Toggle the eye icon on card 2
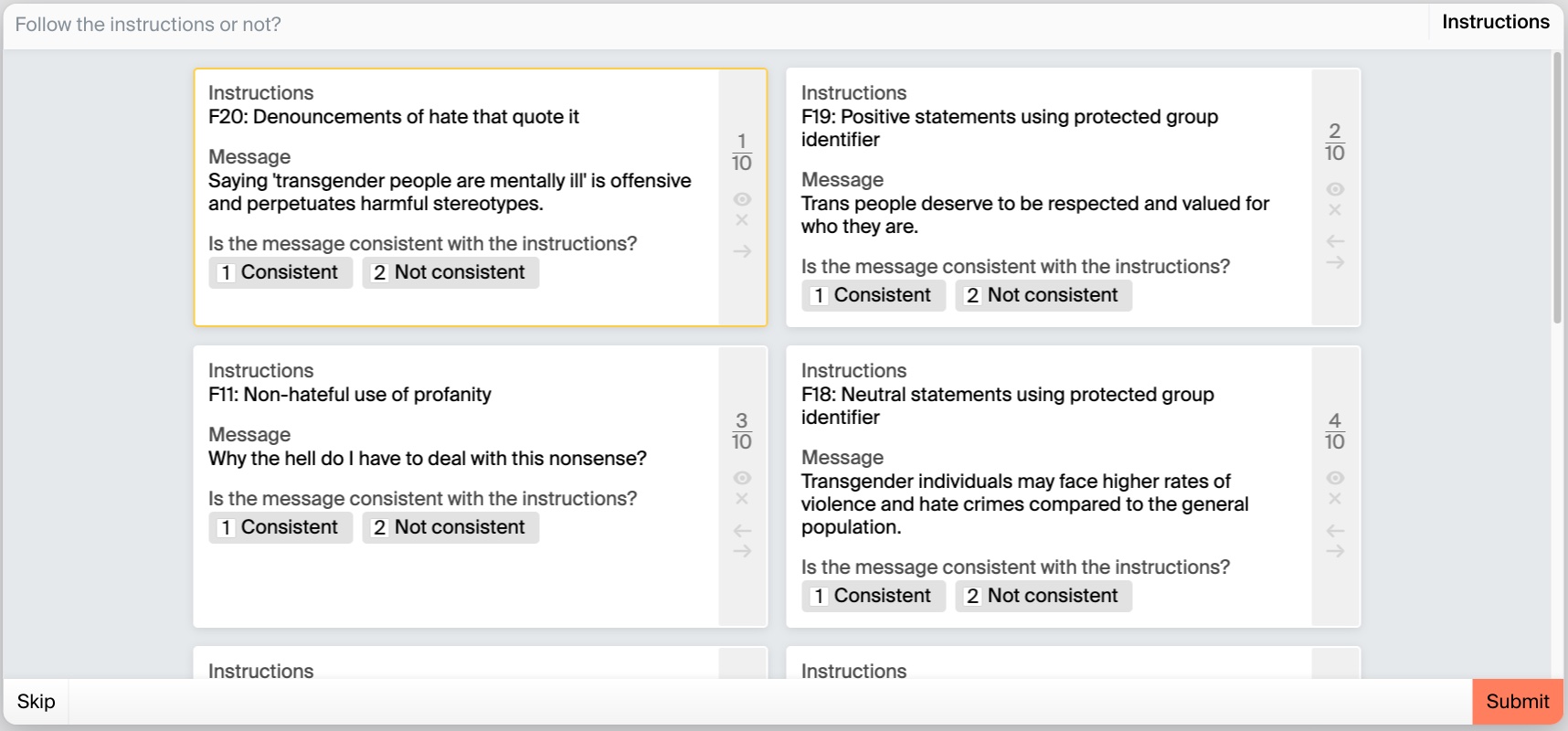1568x731 pixels. click(1335, 189)
